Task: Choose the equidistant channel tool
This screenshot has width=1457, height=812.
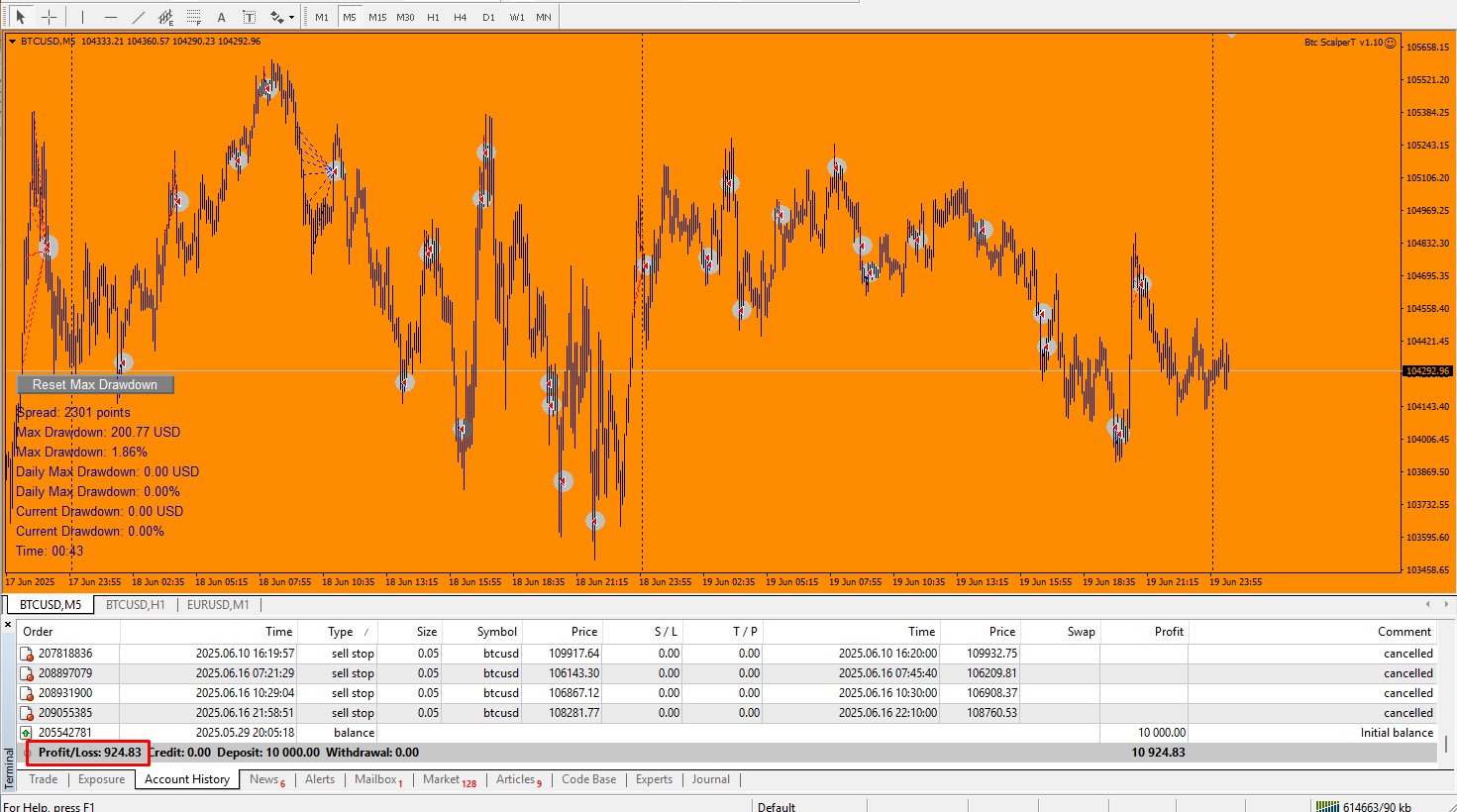Action: click(x=166, y=17)
